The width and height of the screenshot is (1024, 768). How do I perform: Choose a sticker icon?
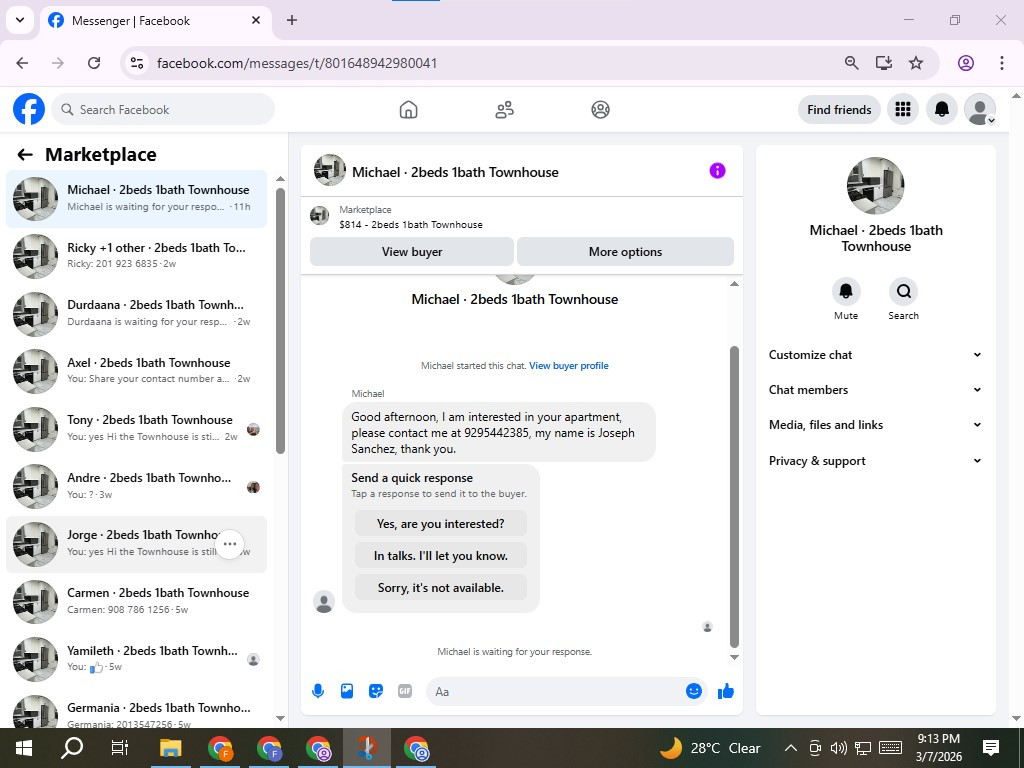tap(376, 691)
